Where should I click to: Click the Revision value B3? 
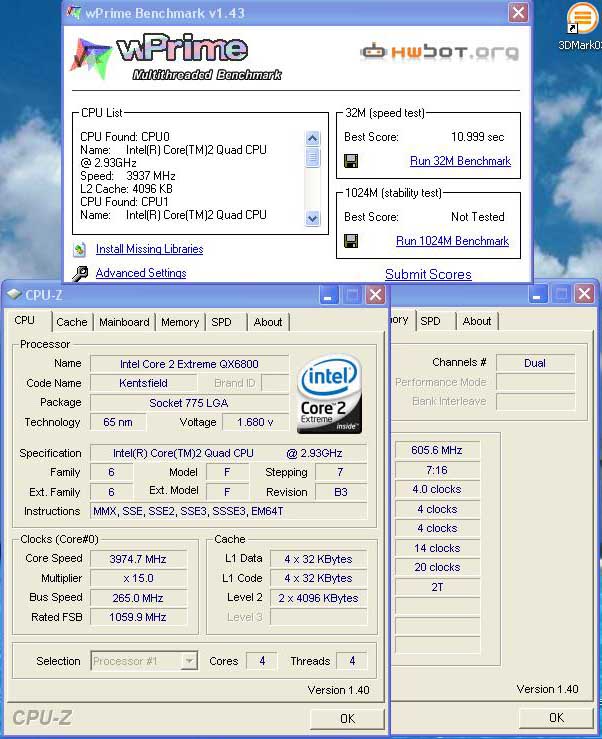(340, 492)
